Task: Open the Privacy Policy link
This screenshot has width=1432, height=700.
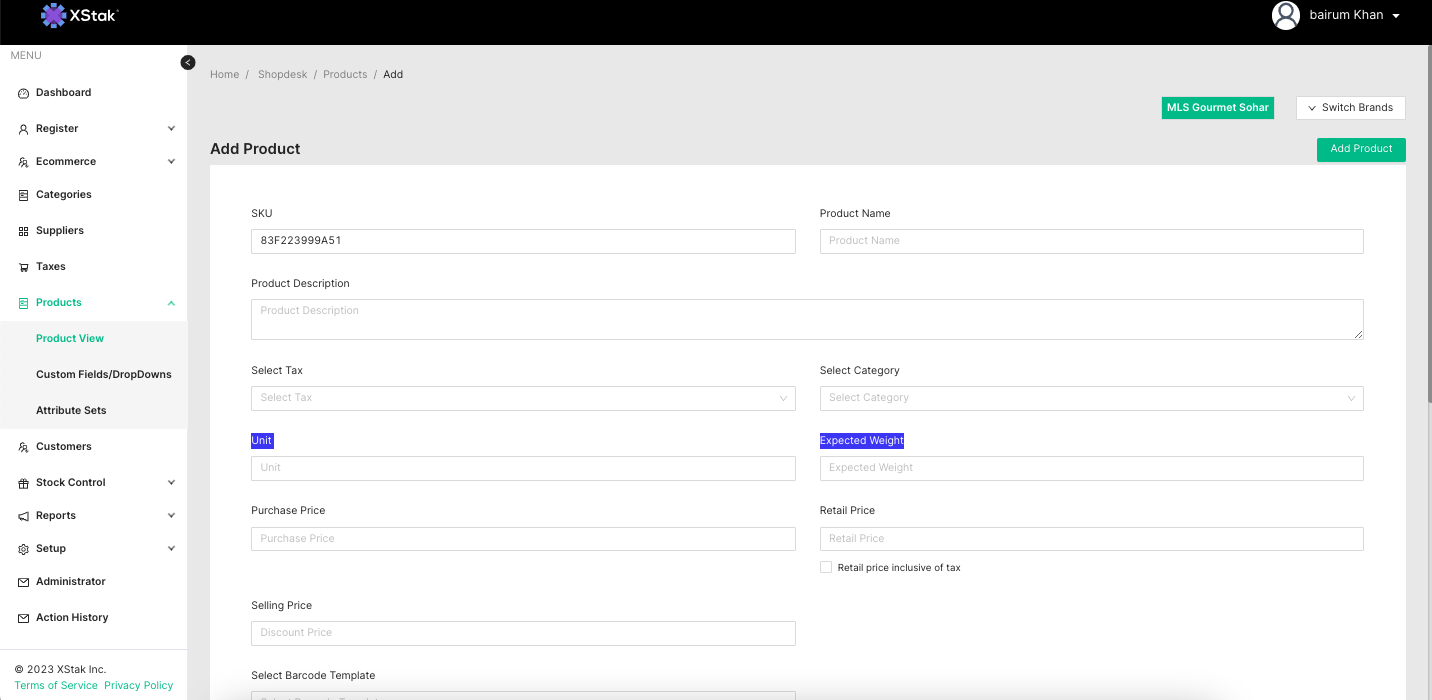Action: 138,686
